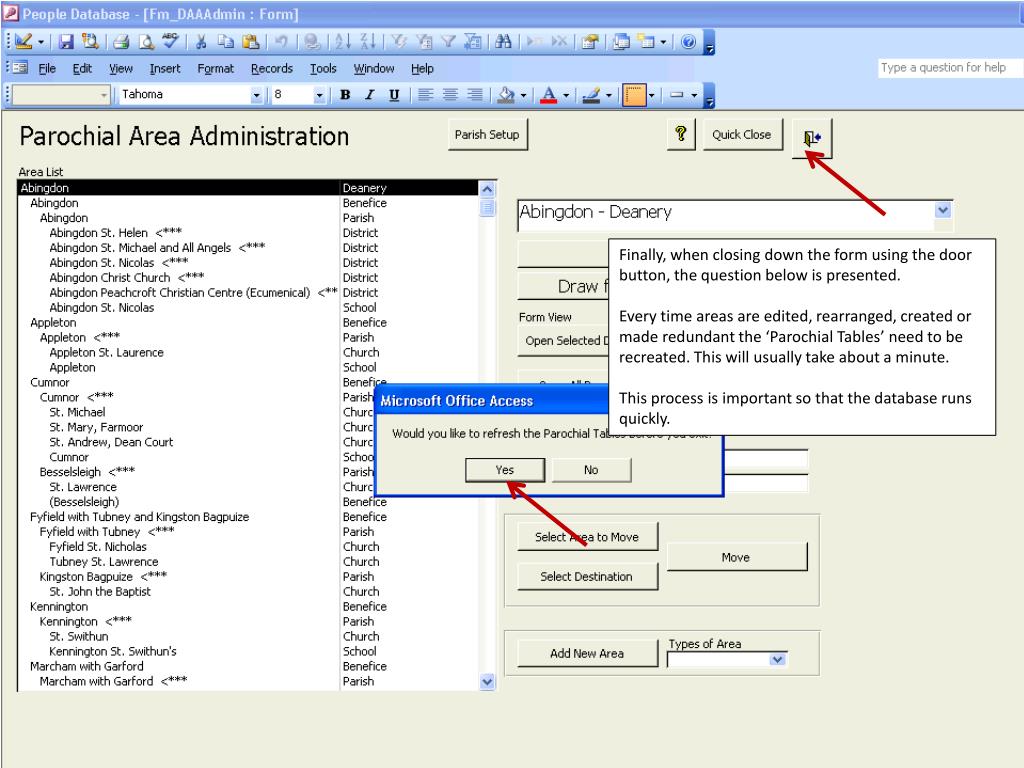The width and height of the screenshot is (1024, 768).
Task: Click the Fill/Back Color paint bucket
Action: [x=506, y=95]
